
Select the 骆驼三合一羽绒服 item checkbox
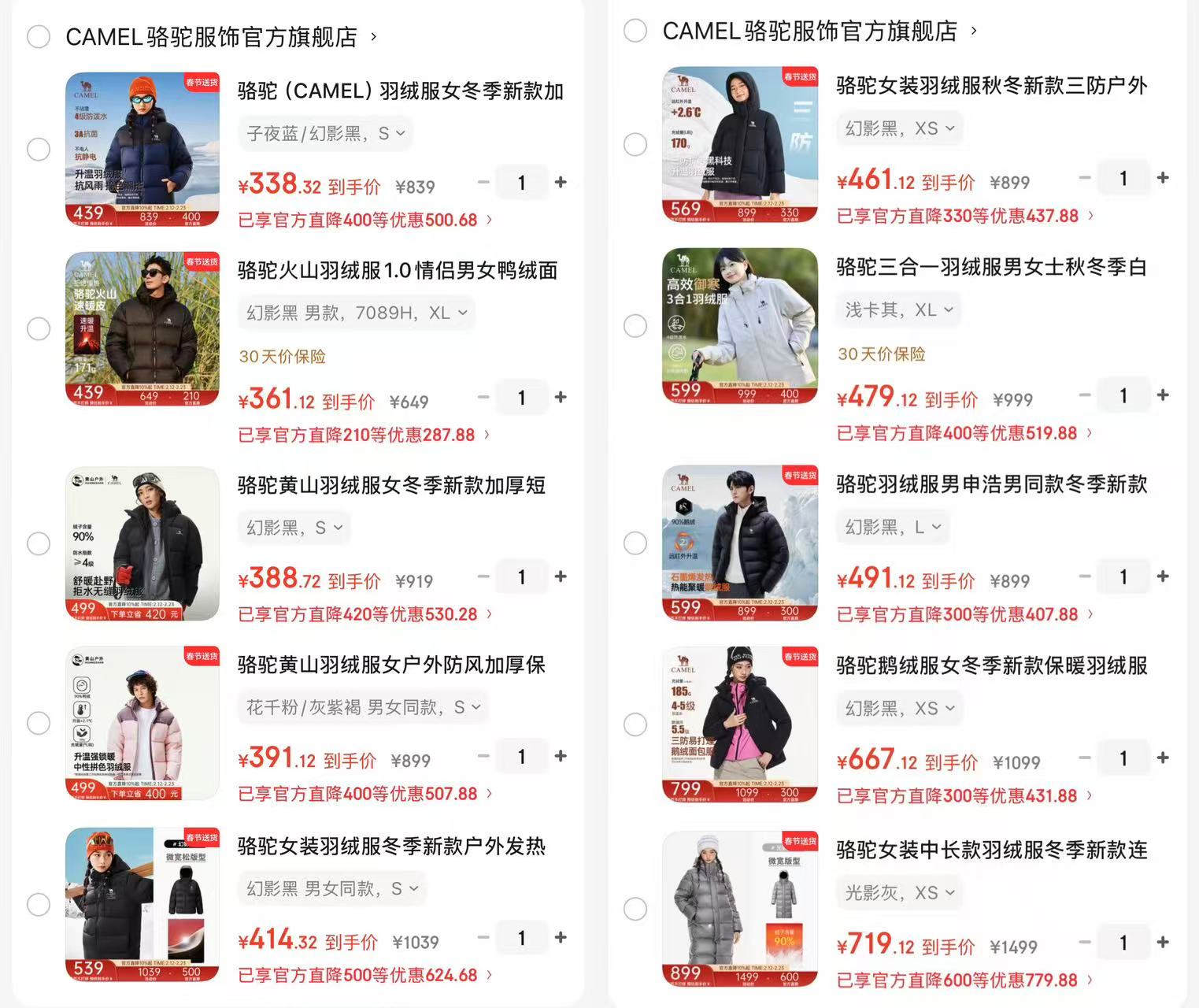[635, 325]
